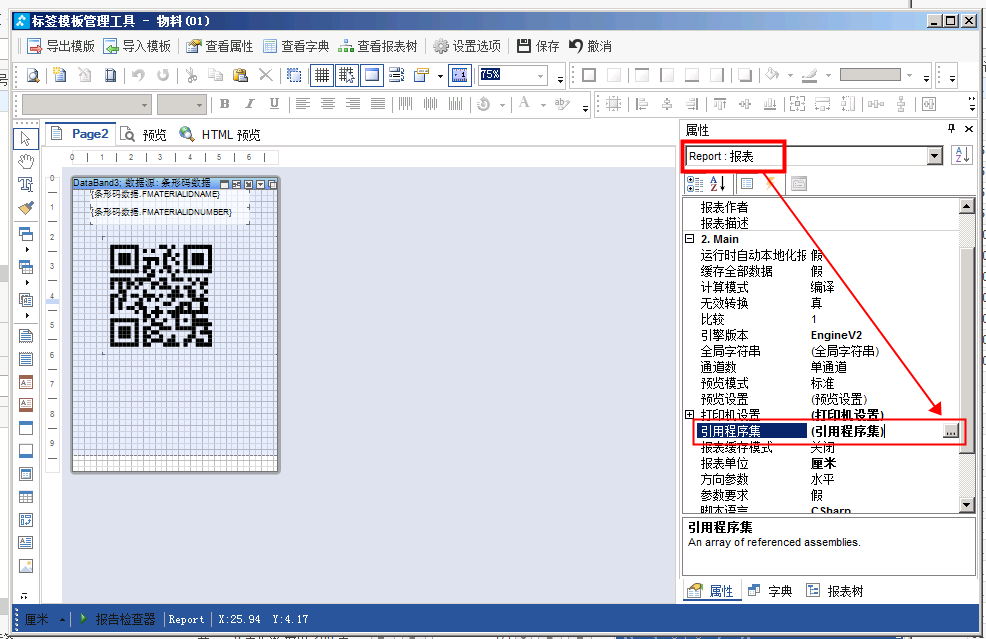Viewport: 986px width, 639px height.
Task: Switch to the 属性 properties bottom tab
Action: coord(711,591)
